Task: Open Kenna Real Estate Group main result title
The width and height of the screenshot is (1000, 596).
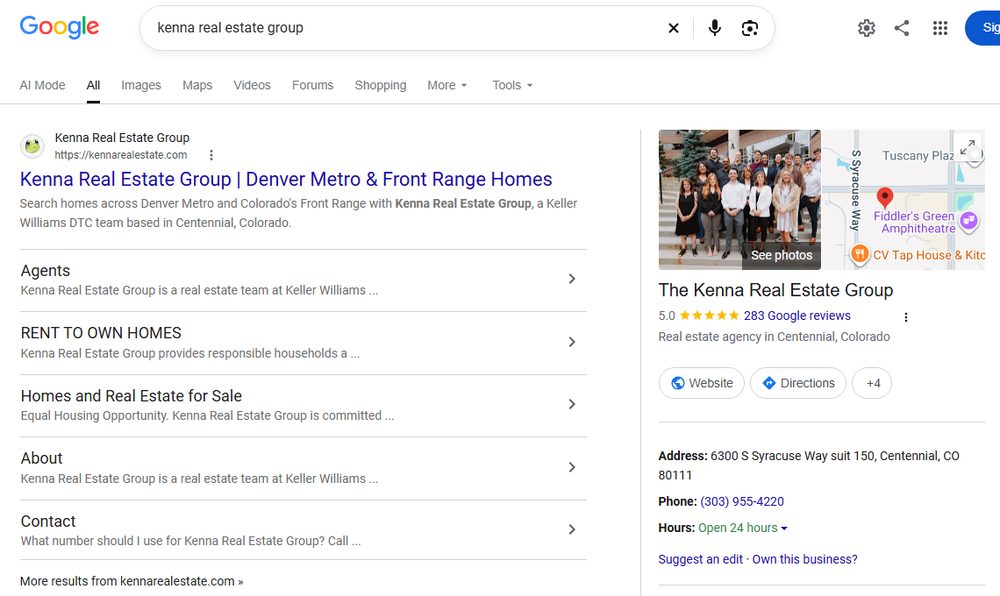Action: point(286,179)
